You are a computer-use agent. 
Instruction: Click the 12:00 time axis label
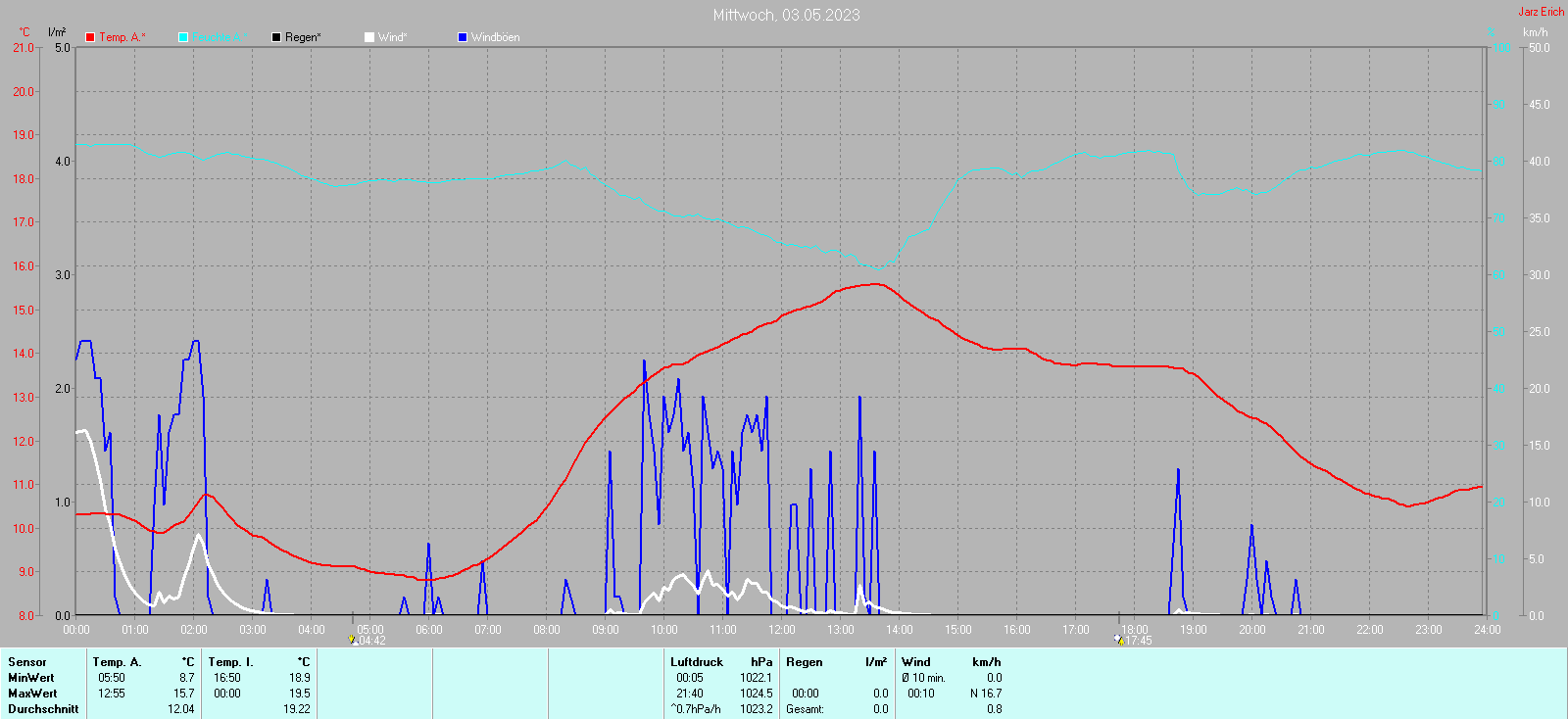click(782, 629)
